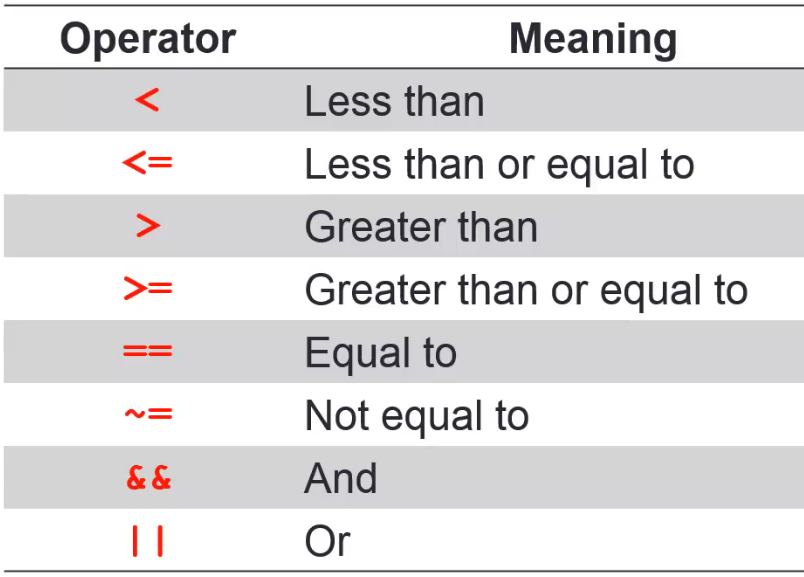Click the table's top border line
The height and width of the screenshot is (577, 804).
pyautogui.click(x=402, y=6)
